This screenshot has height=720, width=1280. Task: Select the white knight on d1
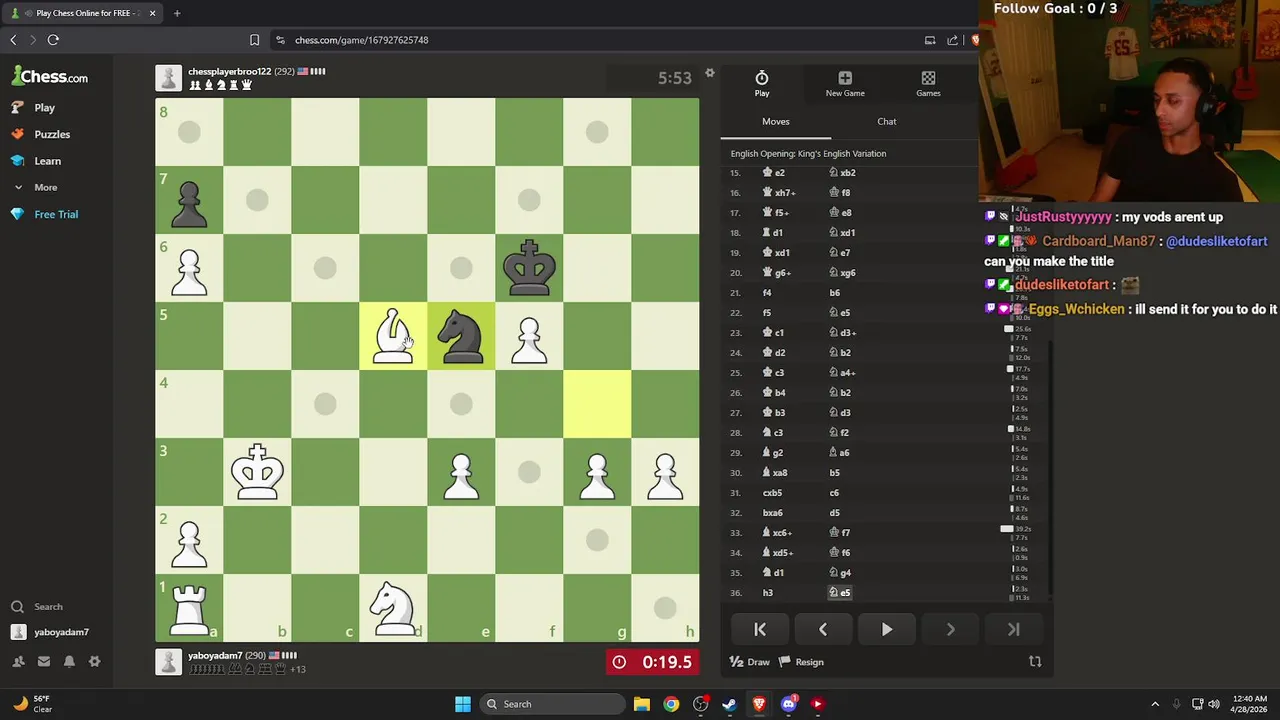[x=393, y=608]
